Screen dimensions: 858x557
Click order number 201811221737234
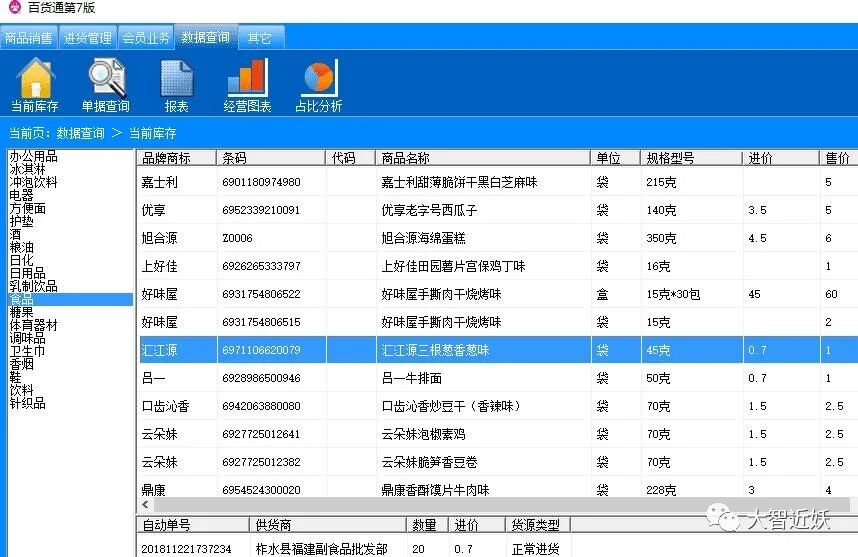tap(186, 549)
